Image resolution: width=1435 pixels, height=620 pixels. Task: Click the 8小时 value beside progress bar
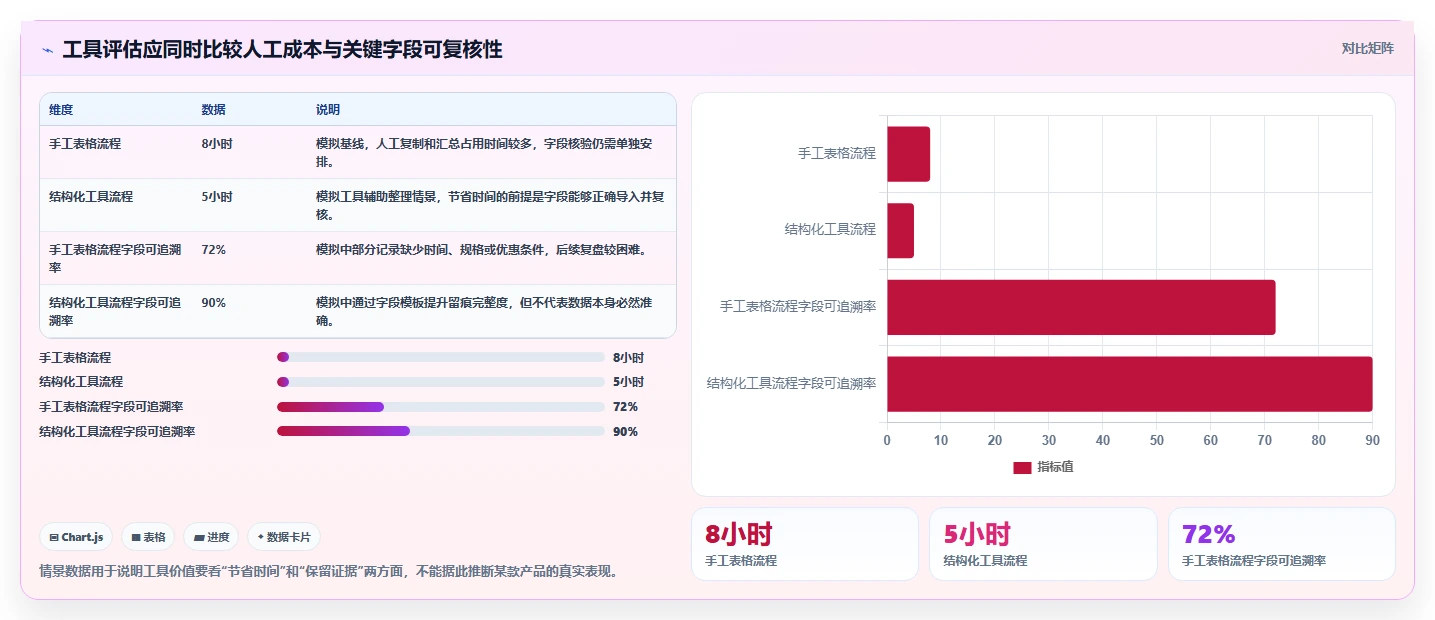(628, 358)
